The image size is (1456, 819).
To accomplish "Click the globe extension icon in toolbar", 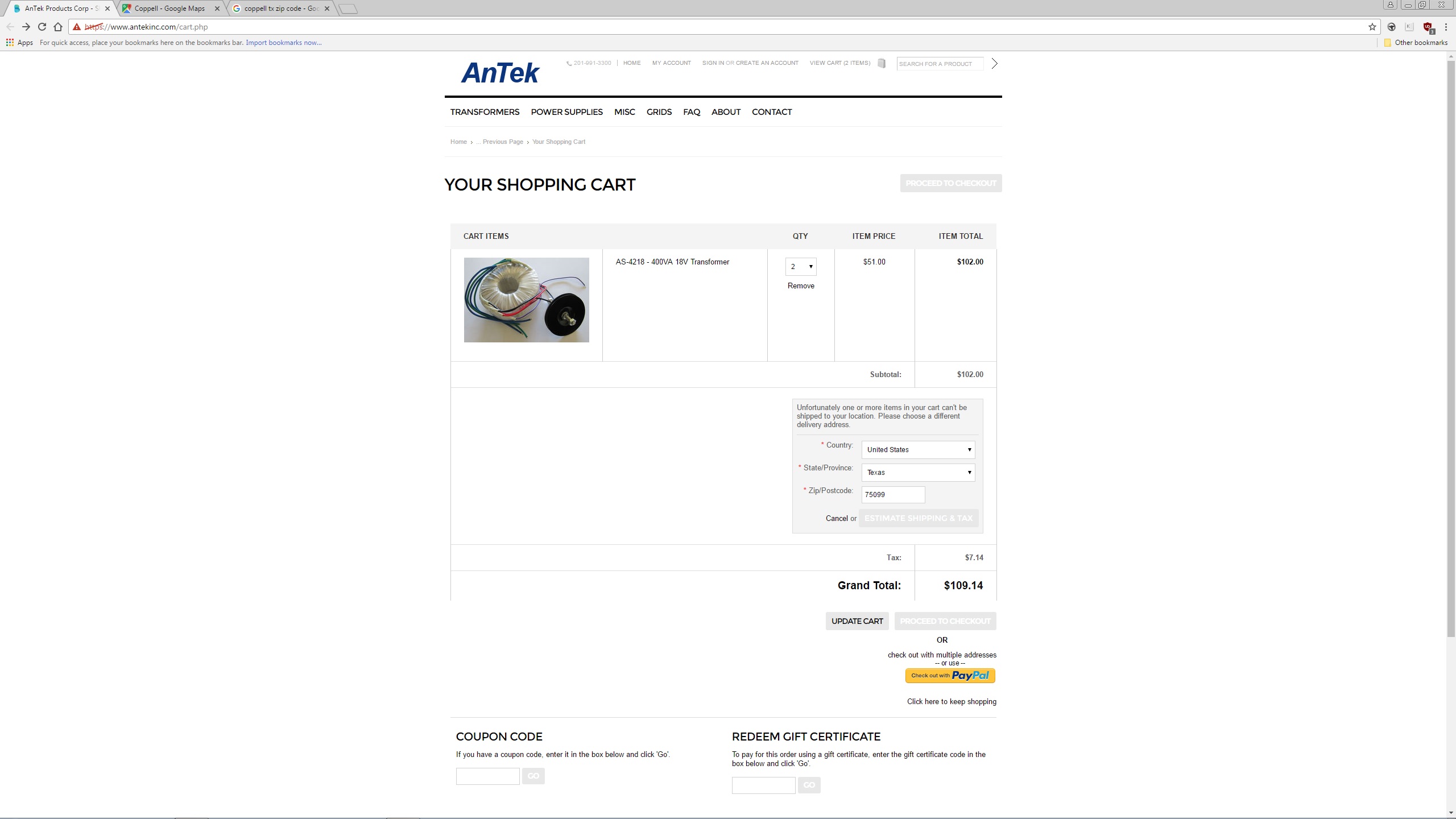I will click(1392, 27).
